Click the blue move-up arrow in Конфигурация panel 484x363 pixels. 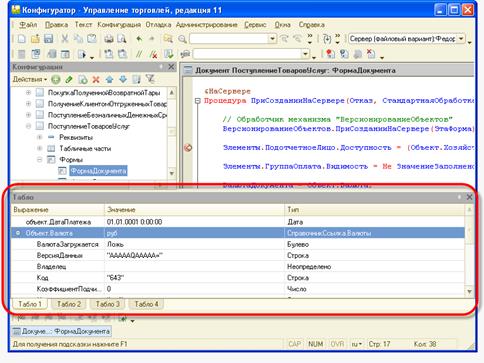point(109,80)
